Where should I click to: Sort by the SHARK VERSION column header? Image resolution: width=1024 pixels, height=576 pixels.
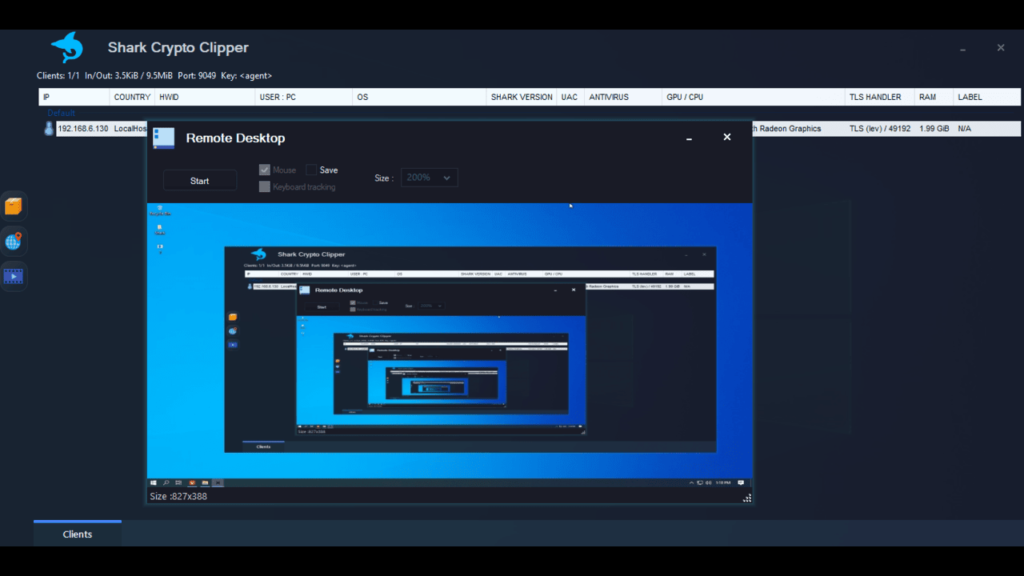coord(521,97)
